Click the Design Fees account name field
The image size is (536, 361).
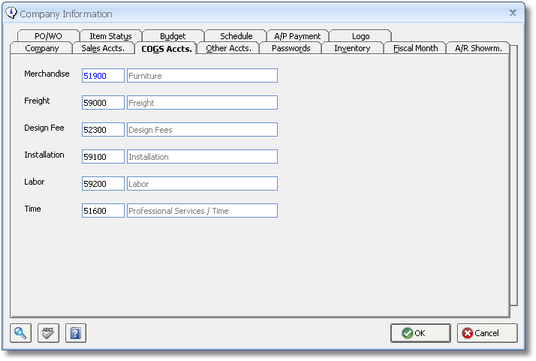[x=202, y=130]
